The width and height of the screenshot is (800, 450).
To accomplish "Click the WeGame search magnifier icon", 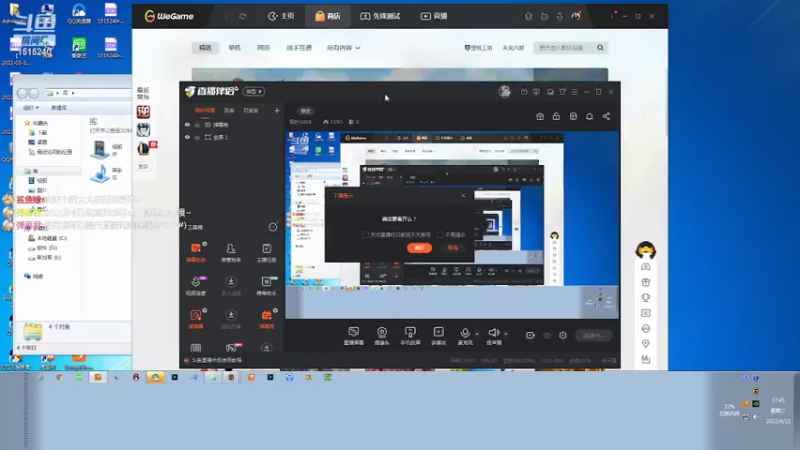I will tap(601, 47).
